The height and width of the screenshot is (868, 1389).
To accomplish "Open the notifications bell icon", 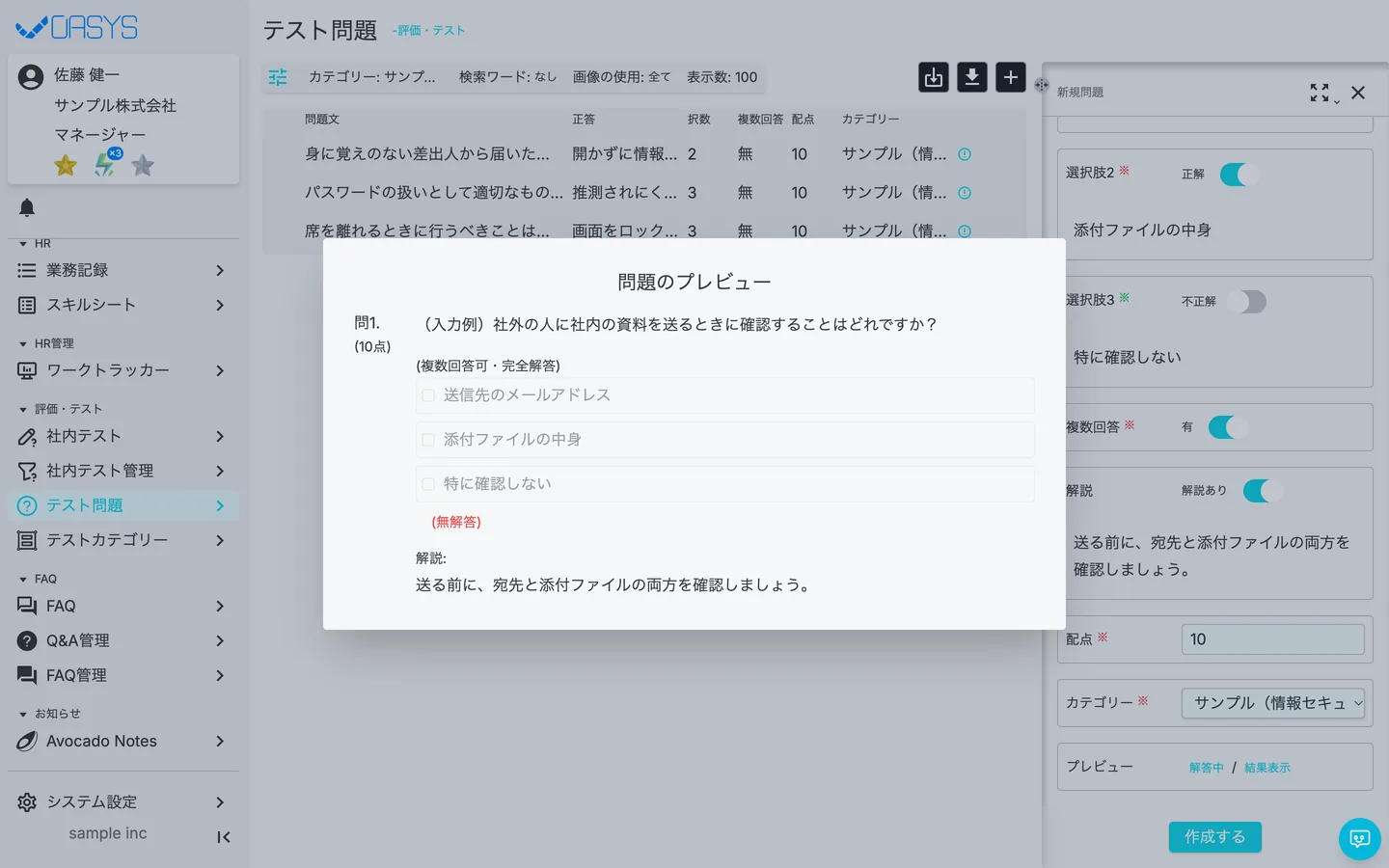I will pyautogui.click(x=27, y=207).
